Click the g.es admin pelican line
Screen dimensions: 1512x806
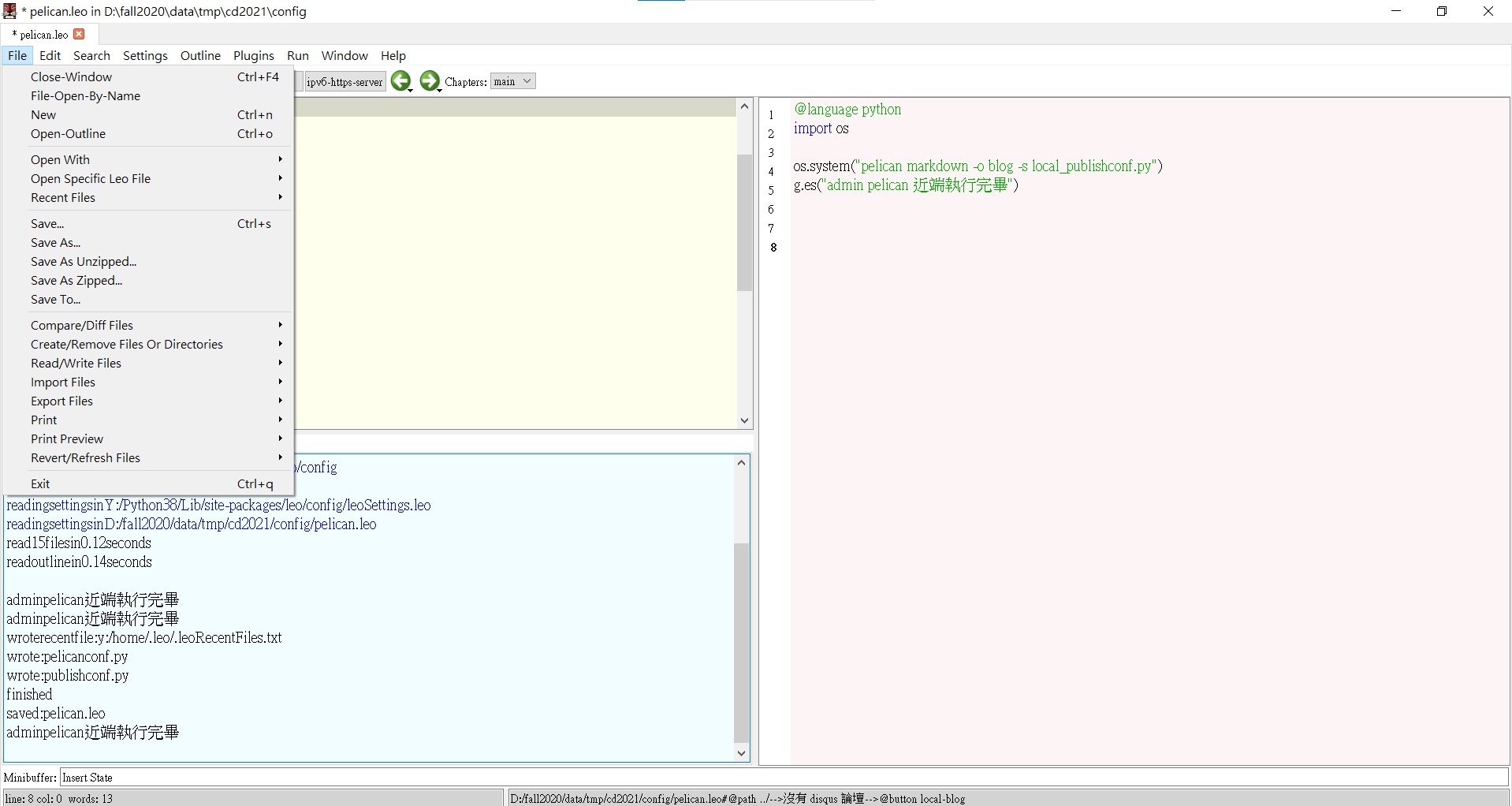point(906,185)
